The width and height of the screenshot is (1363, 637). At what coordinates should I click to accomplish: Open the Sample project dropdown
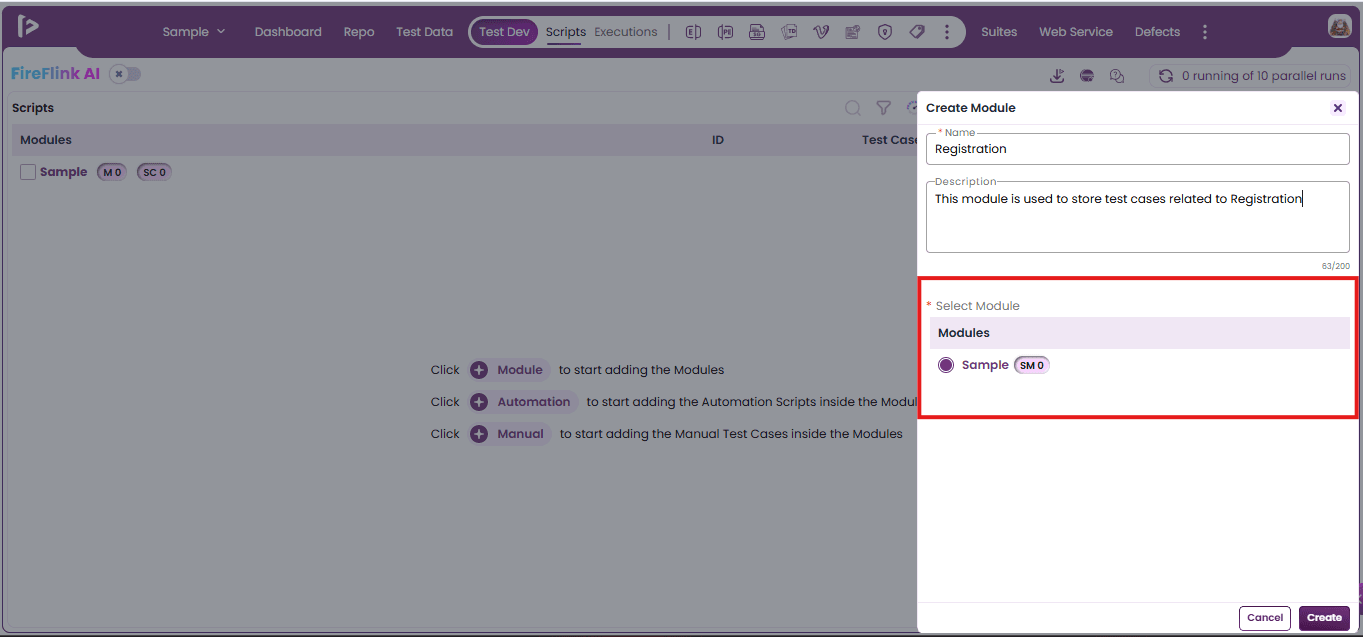tap(194, 32)
